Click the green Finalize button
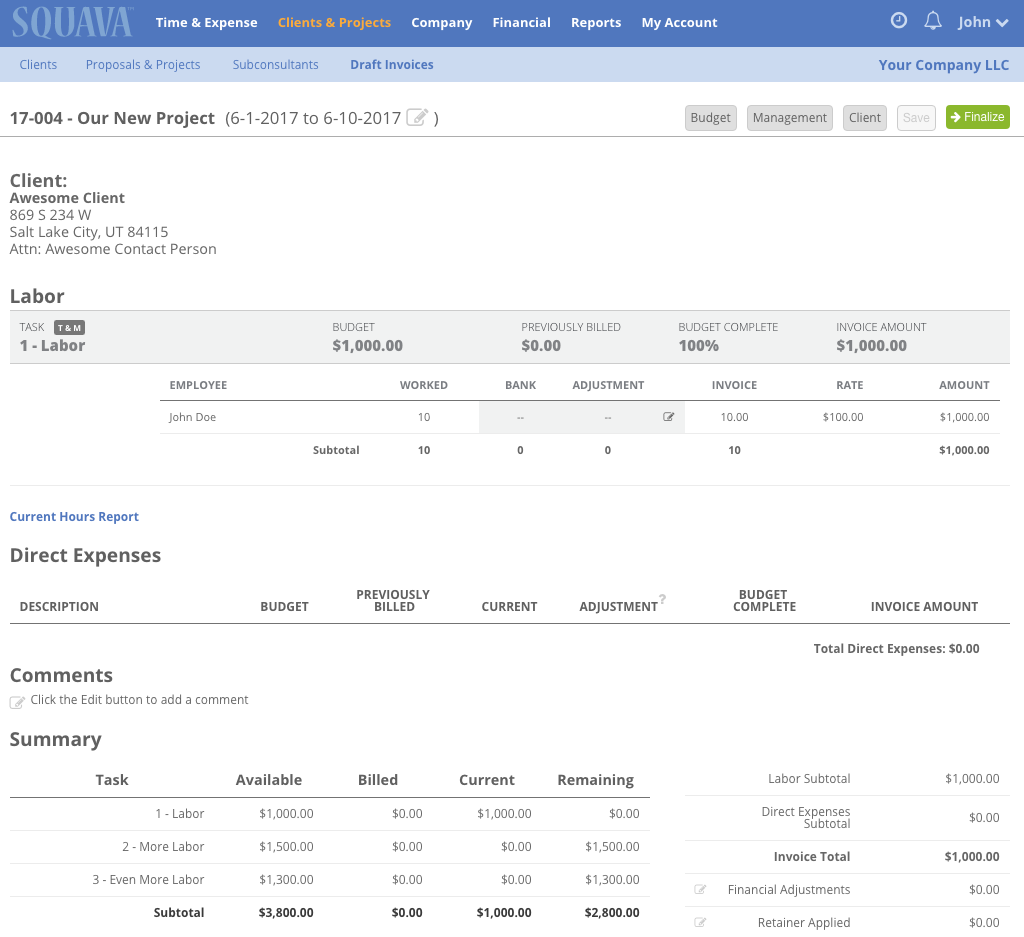Viewport: 1024px width, 937px height. coord(978,117)
